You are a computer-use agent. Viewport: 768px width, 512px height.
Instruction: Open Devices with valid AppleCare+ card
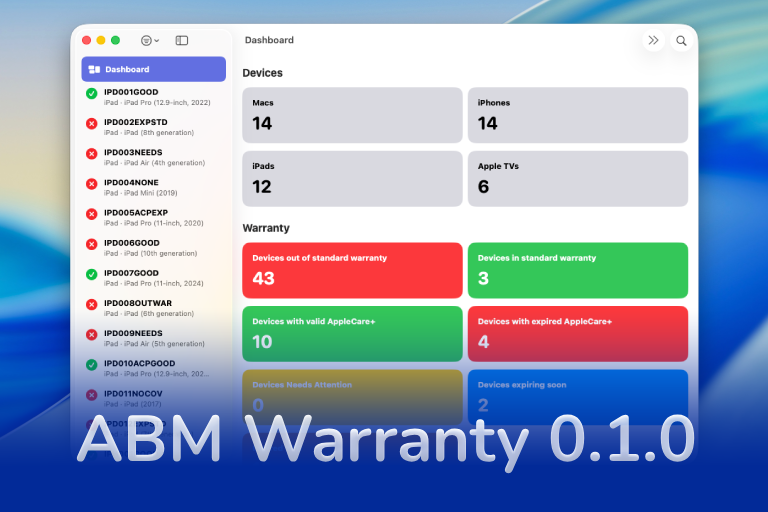point(352,333)
